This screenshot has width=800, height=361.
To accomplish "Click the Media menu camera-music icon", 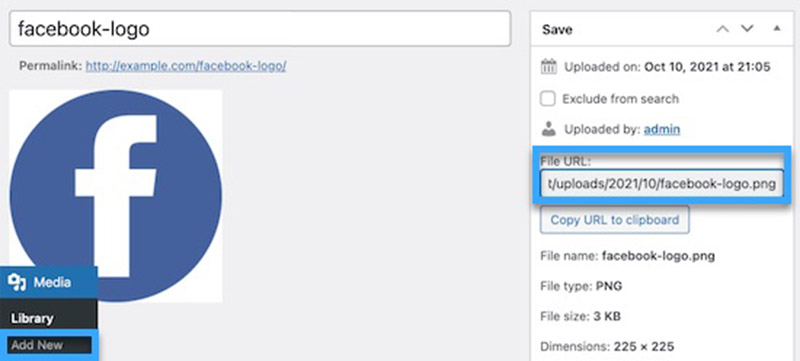I will click(x=17, y=282).
